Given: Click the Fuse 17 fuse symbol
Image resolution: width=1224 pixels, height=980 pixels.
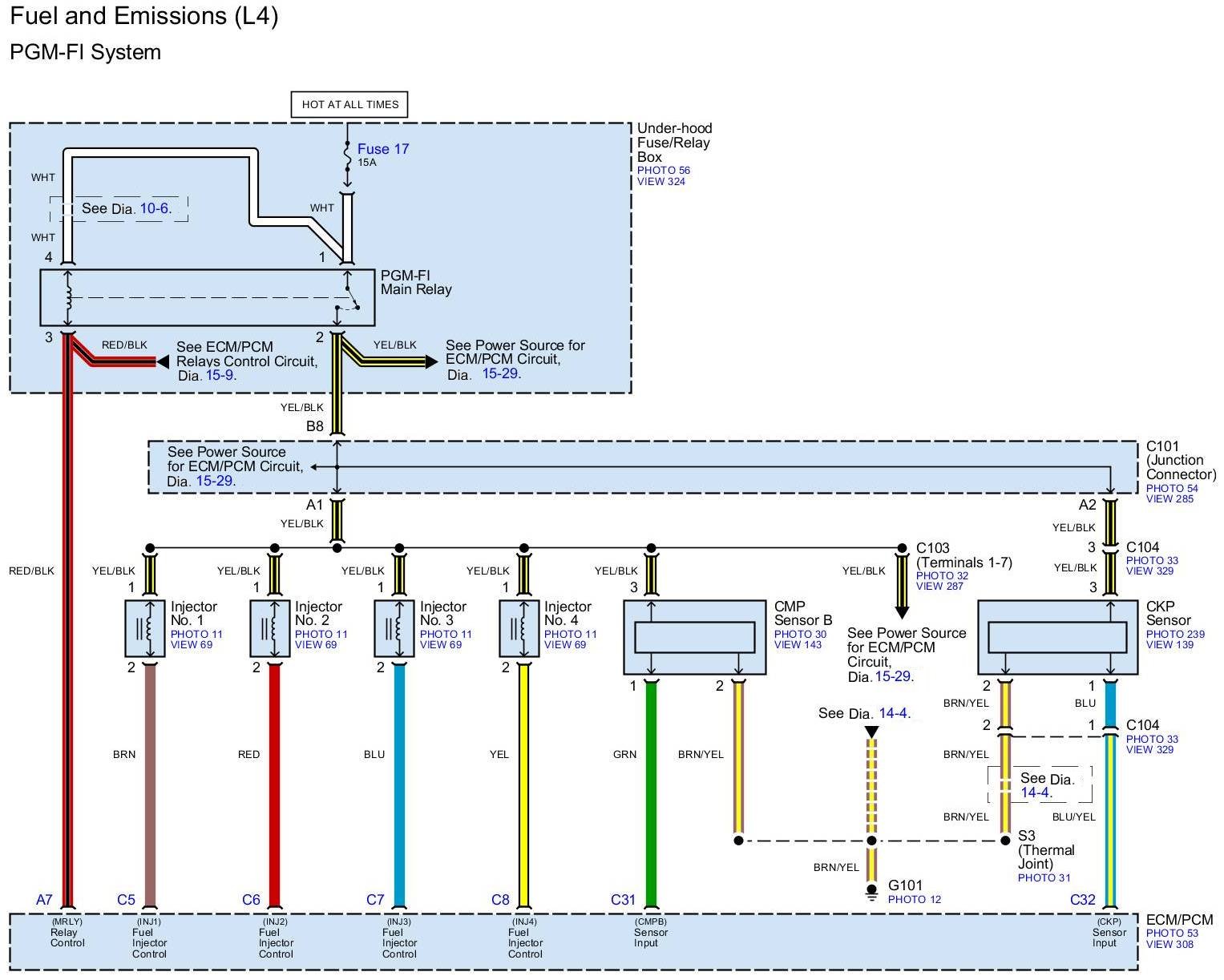Looking at the screenshot, I should [347, 155].
